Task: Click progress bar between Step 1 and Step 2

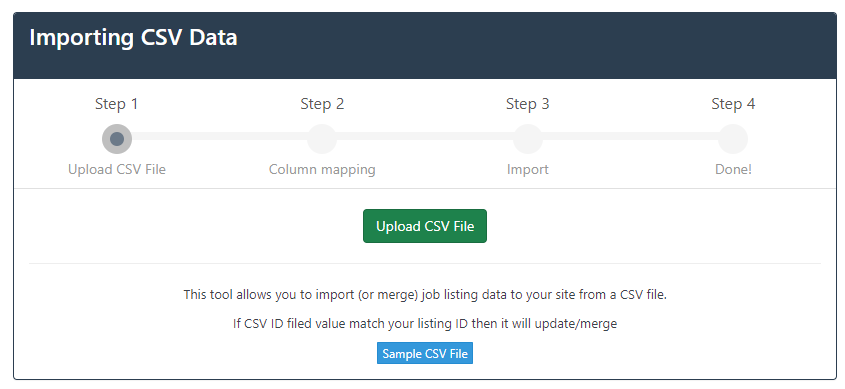Action: click(x=219, y=136)
